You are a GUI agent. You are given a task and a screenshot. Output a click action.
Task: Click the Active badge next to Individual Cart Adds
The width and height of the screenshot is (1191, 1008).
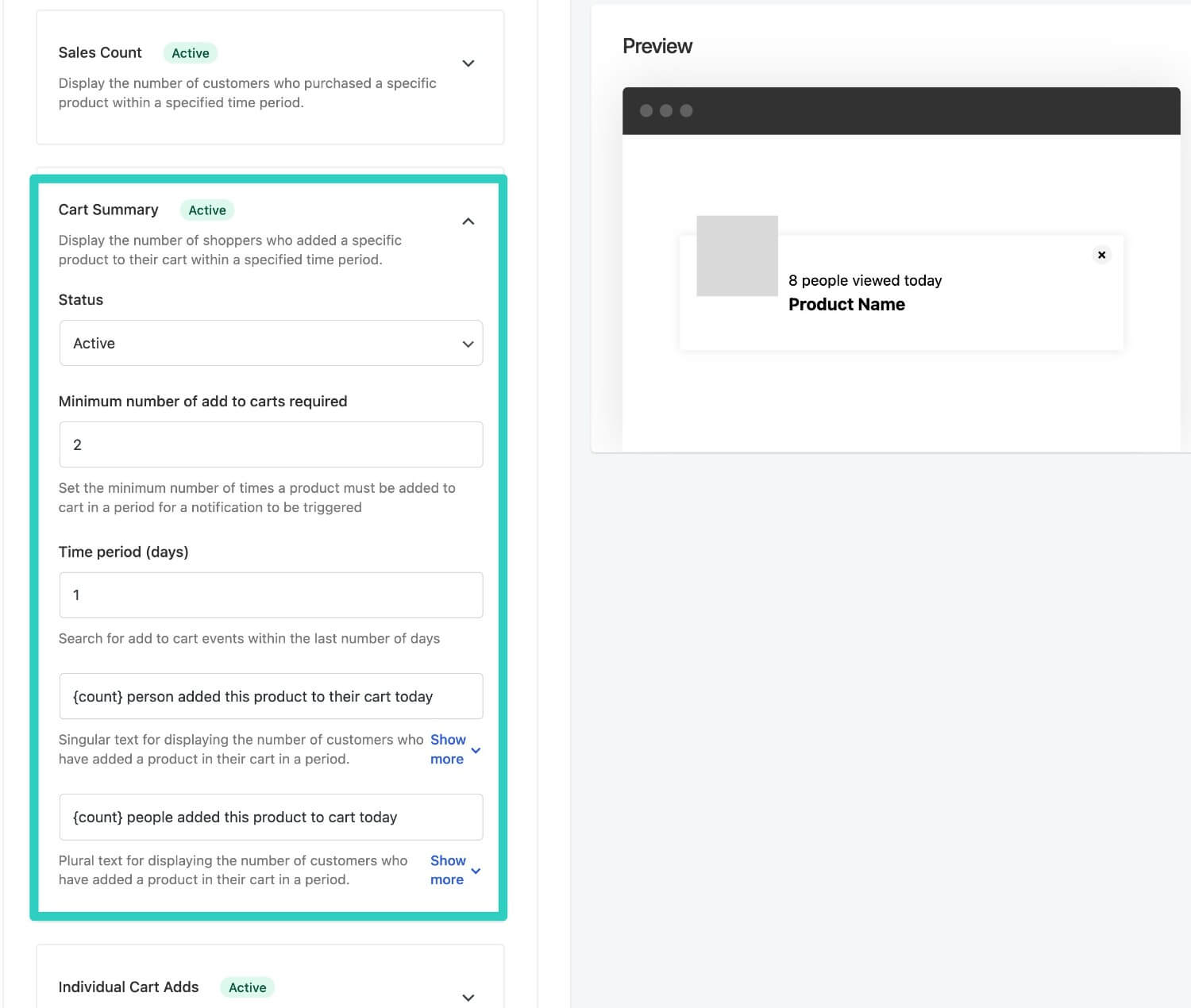pos(248,987)
